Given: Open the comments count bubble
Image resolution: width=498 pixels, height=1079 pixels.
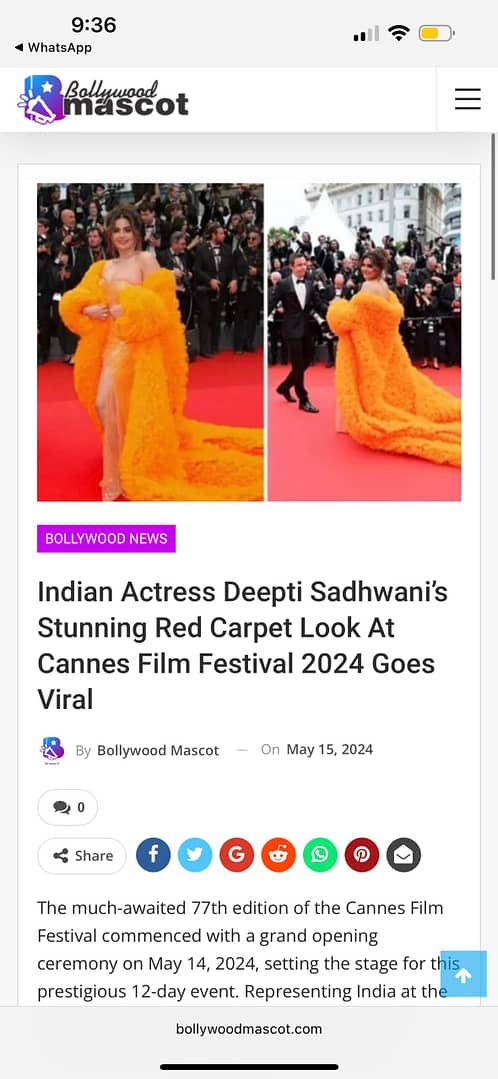Looking at the screenshot, I should tap(67, 807).
